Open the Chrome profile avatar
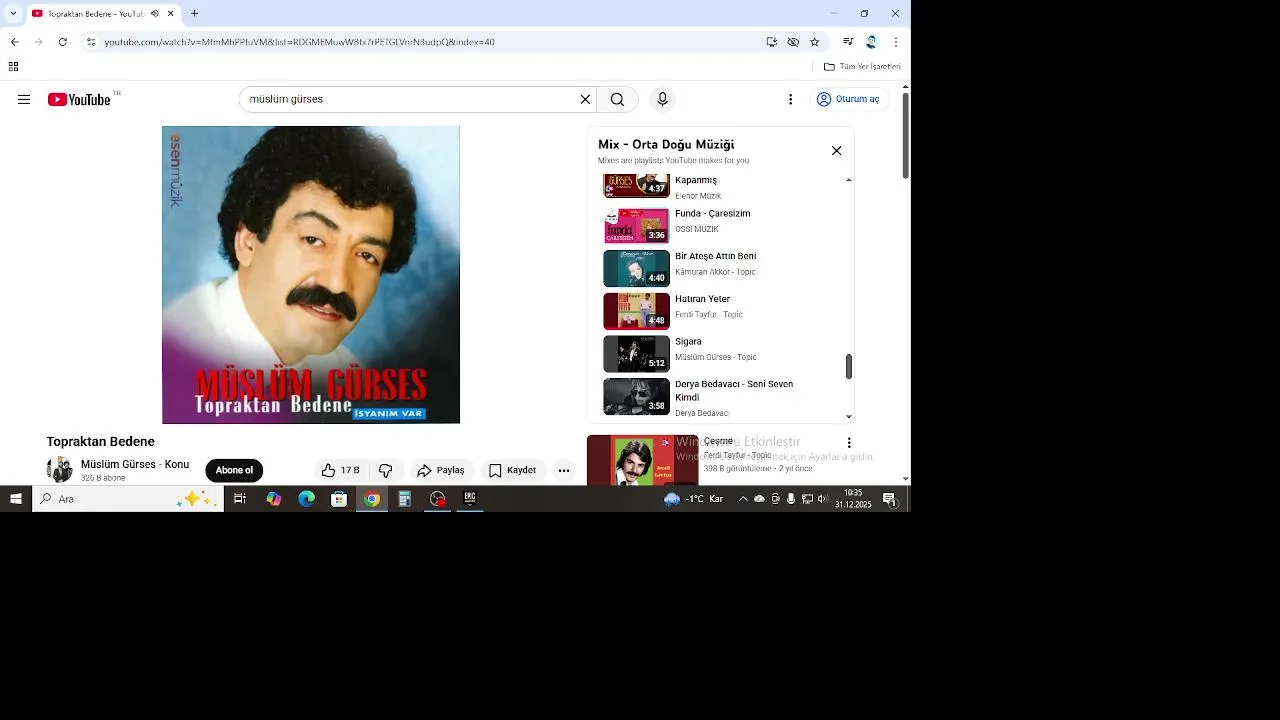This screenshot has height=720, width=1280. (871, 42)
